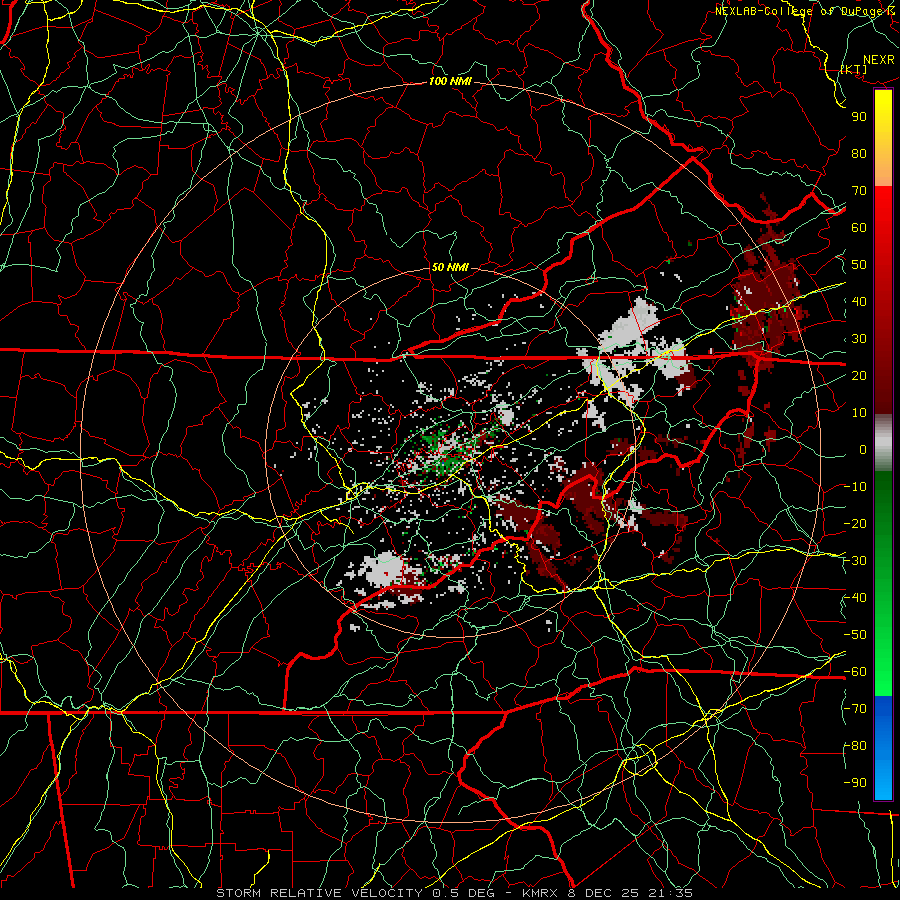Click the 50 value on the velocity scale
The height and width of the screenshot is (900, 900).
[859, 265]
